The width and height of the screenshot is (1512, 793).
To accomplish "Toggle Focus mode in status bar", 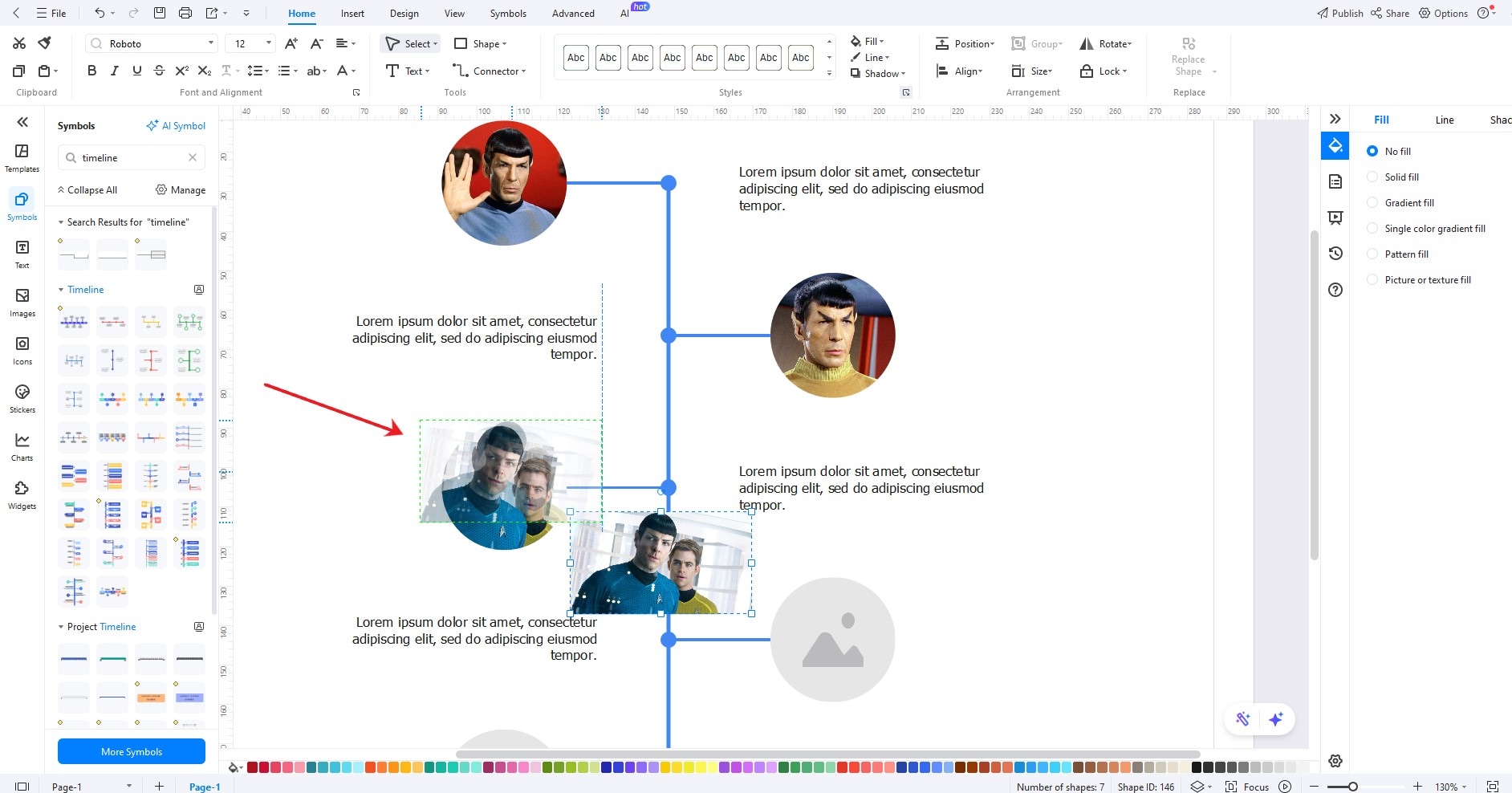I will 1247,787.
